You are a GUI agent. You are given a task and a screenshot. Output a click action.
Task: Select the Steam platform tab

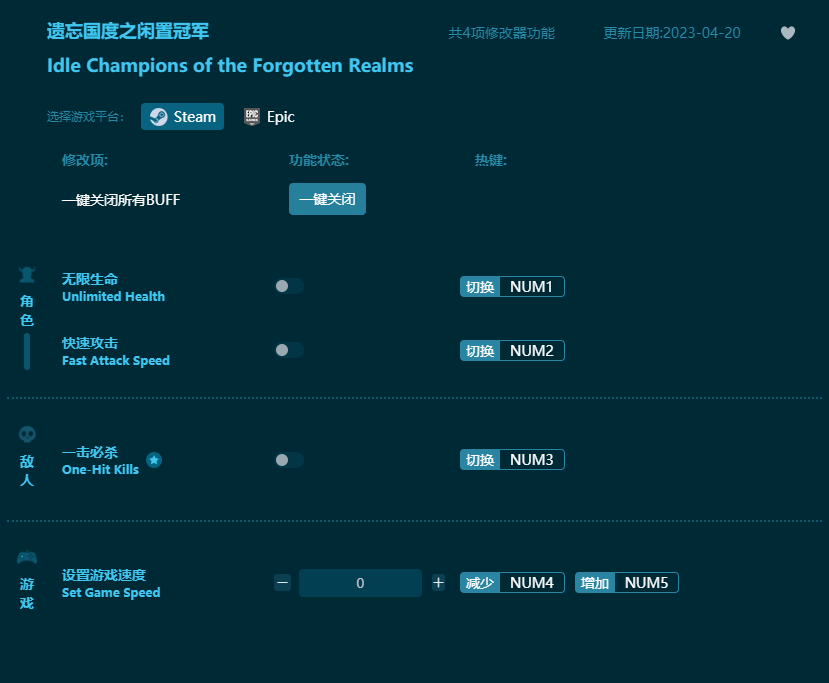(x=183, y=117)
